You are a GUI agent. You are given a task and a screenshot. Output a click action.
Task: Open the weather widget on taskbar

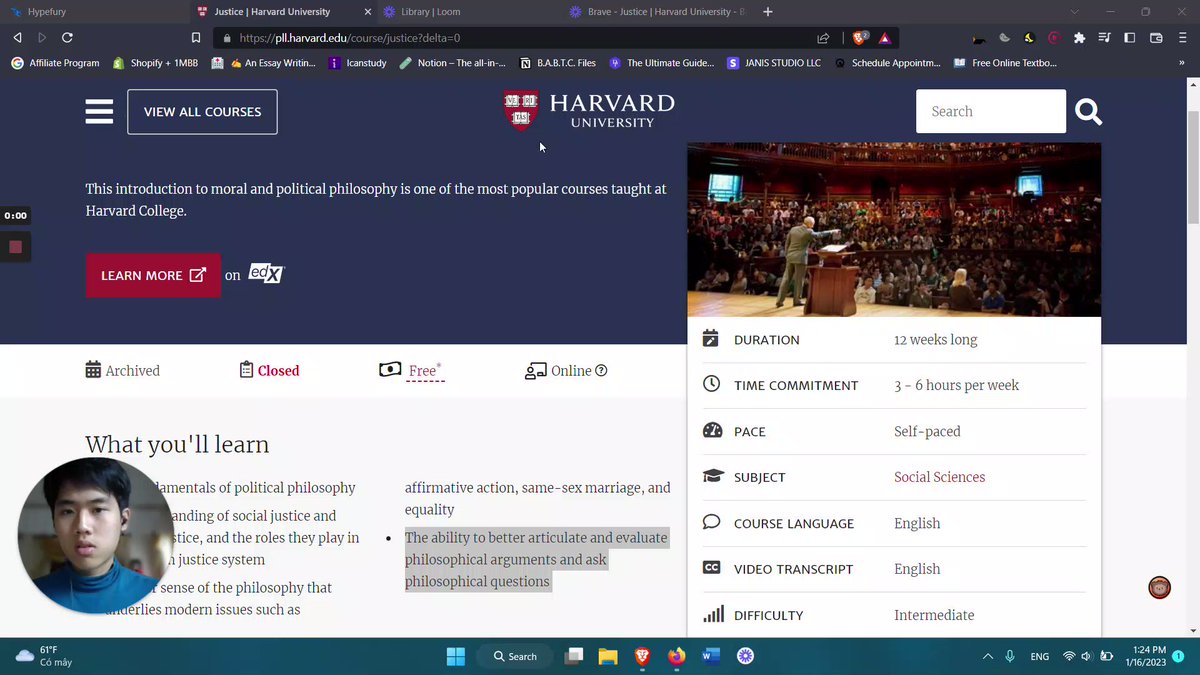click(44, 656)
